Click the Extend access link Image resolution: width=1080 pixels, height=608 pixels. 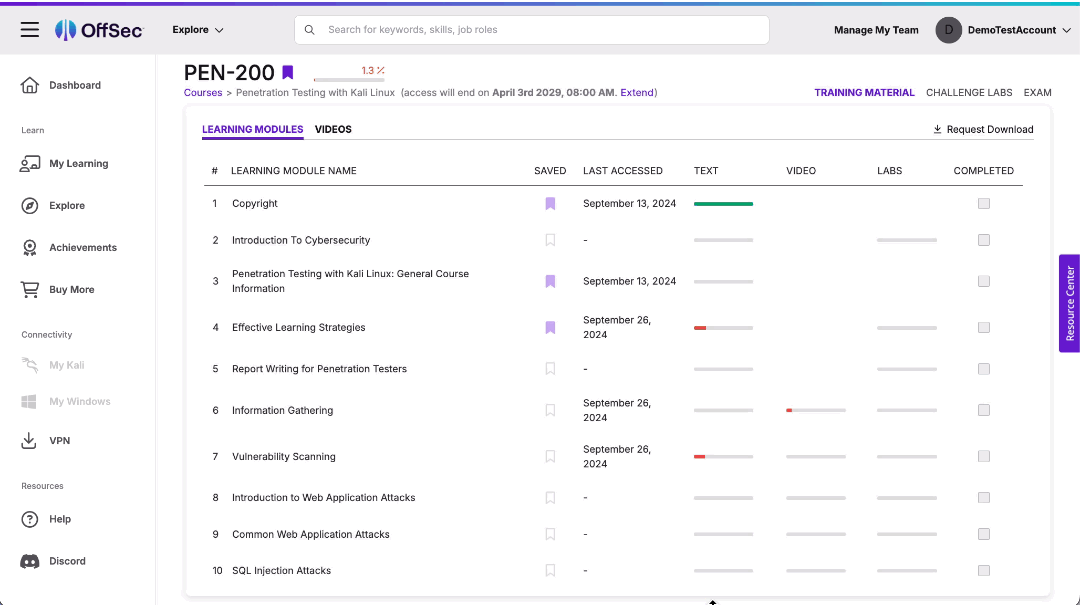[x=637, y=92]
